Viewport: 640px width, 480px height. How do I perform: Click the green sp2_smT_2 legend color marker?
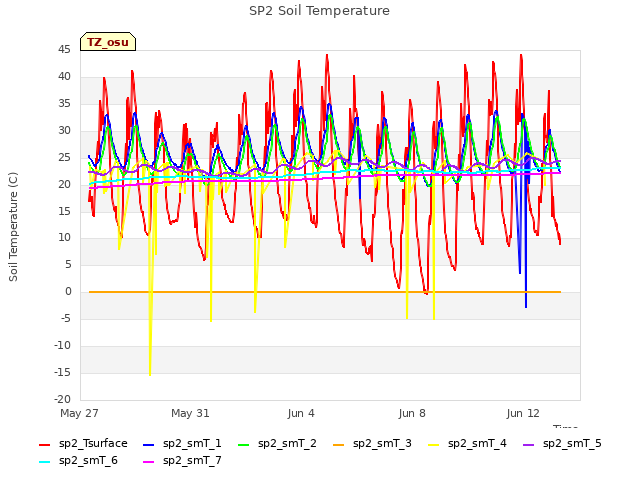tap(244, 444)
